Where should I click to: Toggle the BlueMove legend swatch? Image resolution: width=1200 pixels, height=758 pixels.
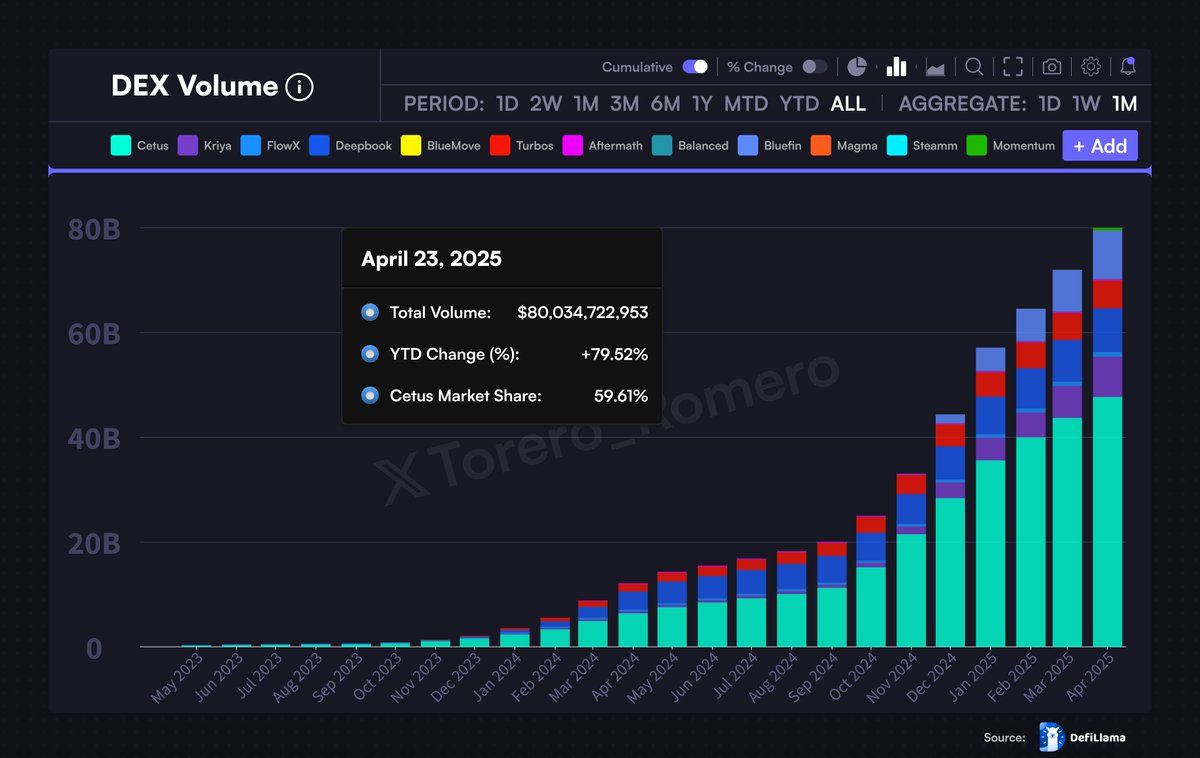click(411, 146)
